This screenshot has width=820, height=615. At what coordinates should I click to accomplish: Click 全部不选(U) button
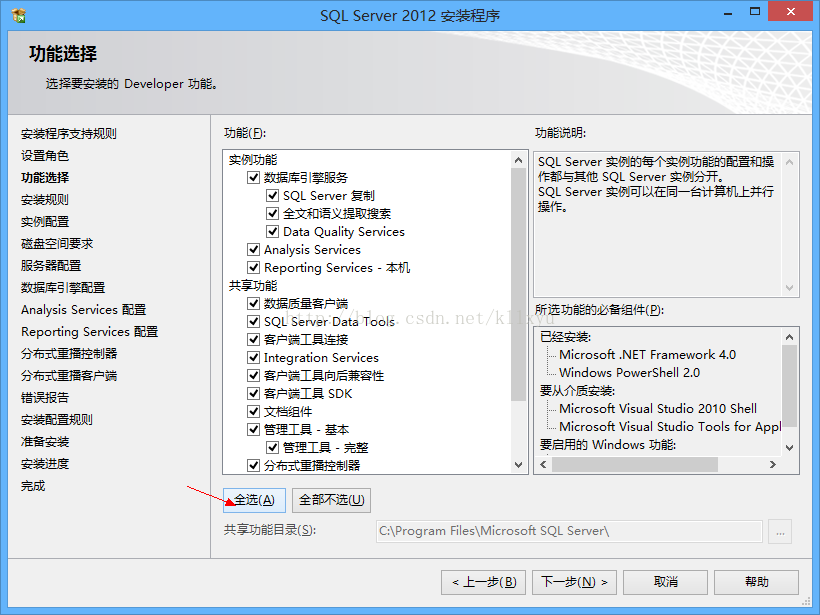pyautogui.click(x=332, y=500)
